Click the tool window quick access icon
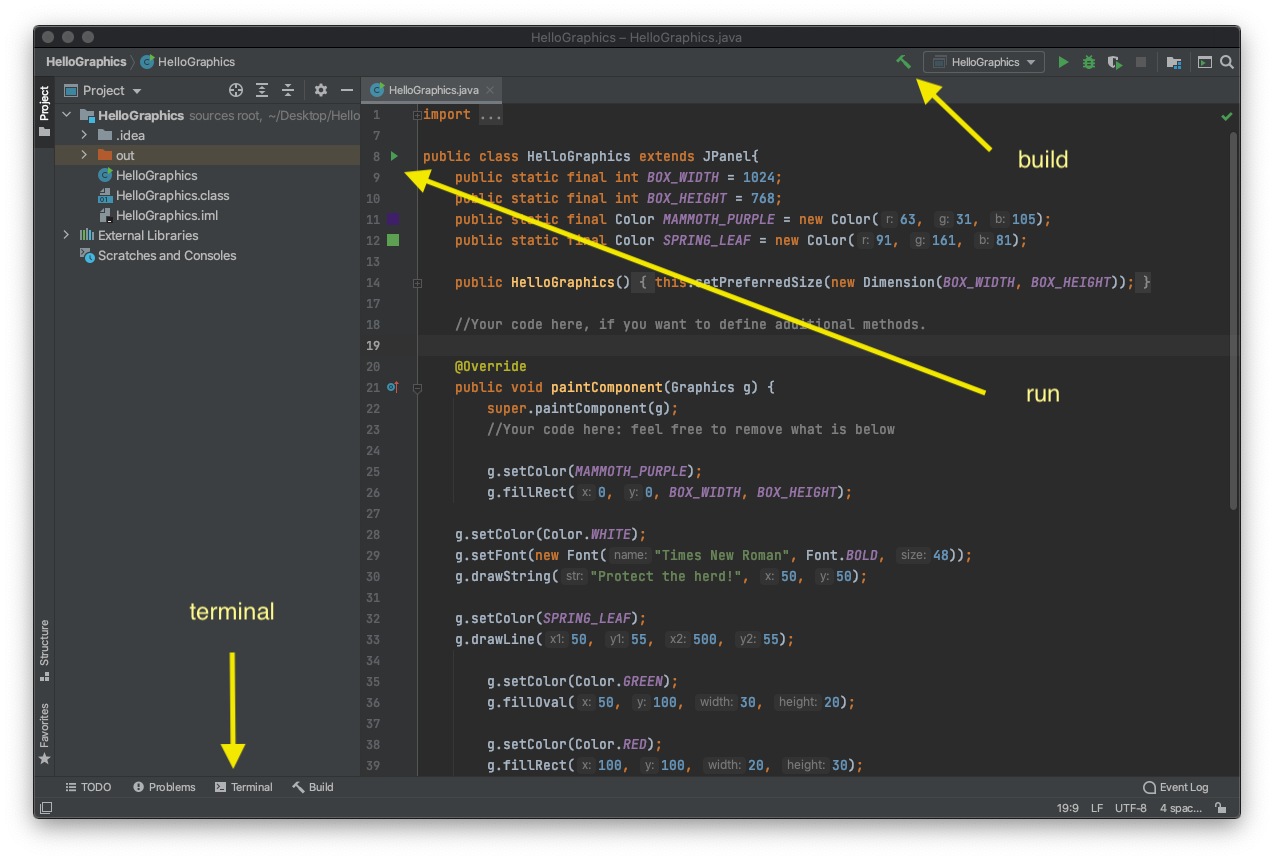Screen dimensions: 1274x860 click(x=46, y=808)
